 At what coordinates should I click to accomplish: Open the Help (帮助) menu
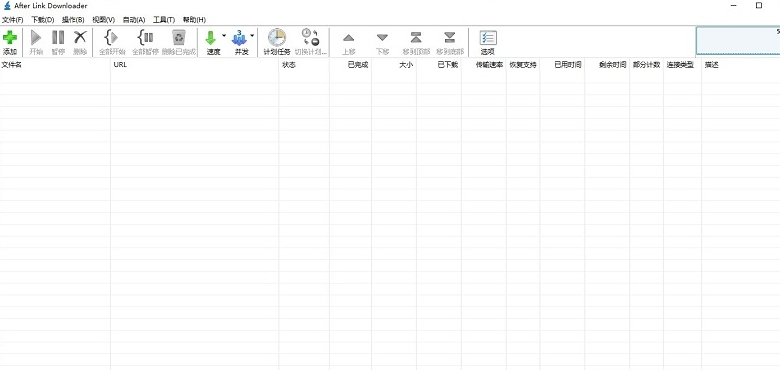[x=194, y=20]
